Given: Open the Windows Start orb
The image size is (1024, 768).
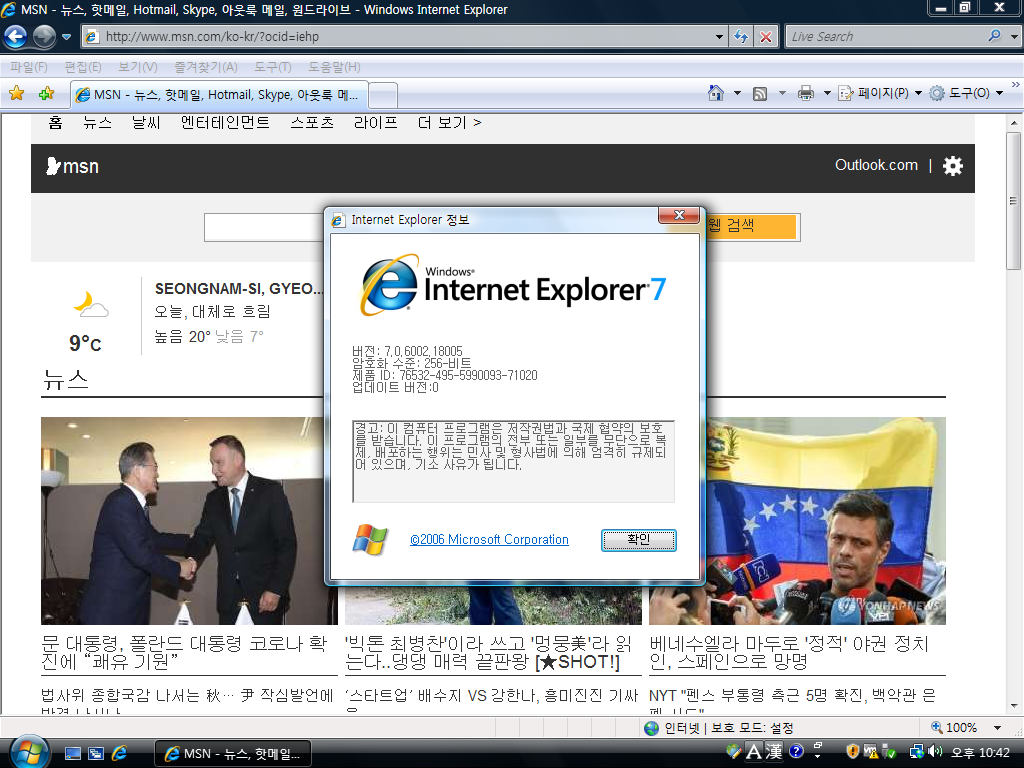Looking at the screenshot, I should coord(29,752).
